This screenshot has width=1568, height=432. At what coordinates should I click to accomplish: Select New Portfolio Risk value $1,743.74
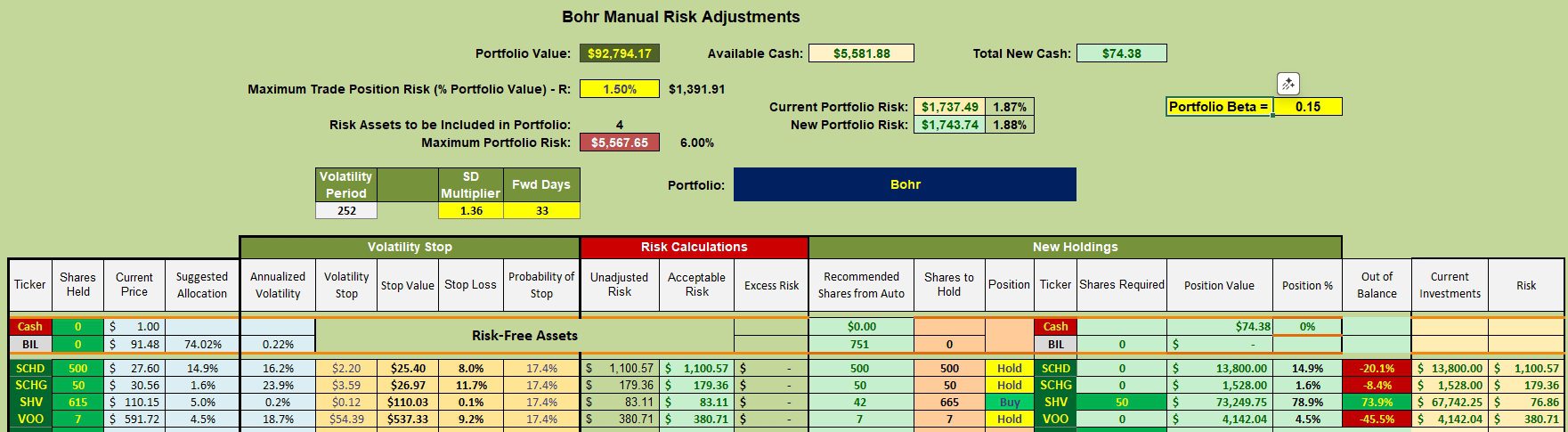(x=949, y=125)
